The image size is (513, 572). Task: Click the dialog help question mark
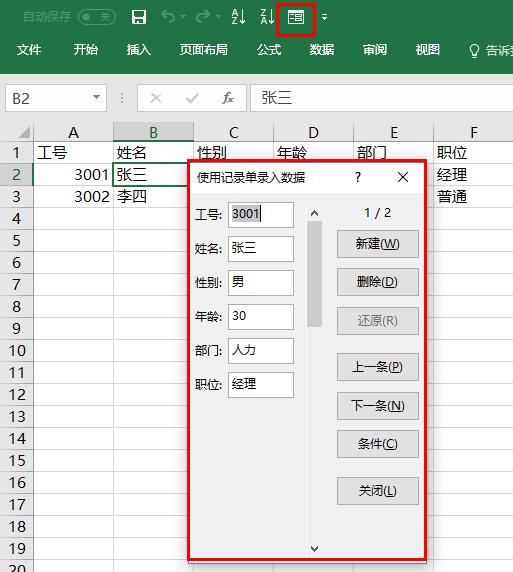tap(358, 177)
